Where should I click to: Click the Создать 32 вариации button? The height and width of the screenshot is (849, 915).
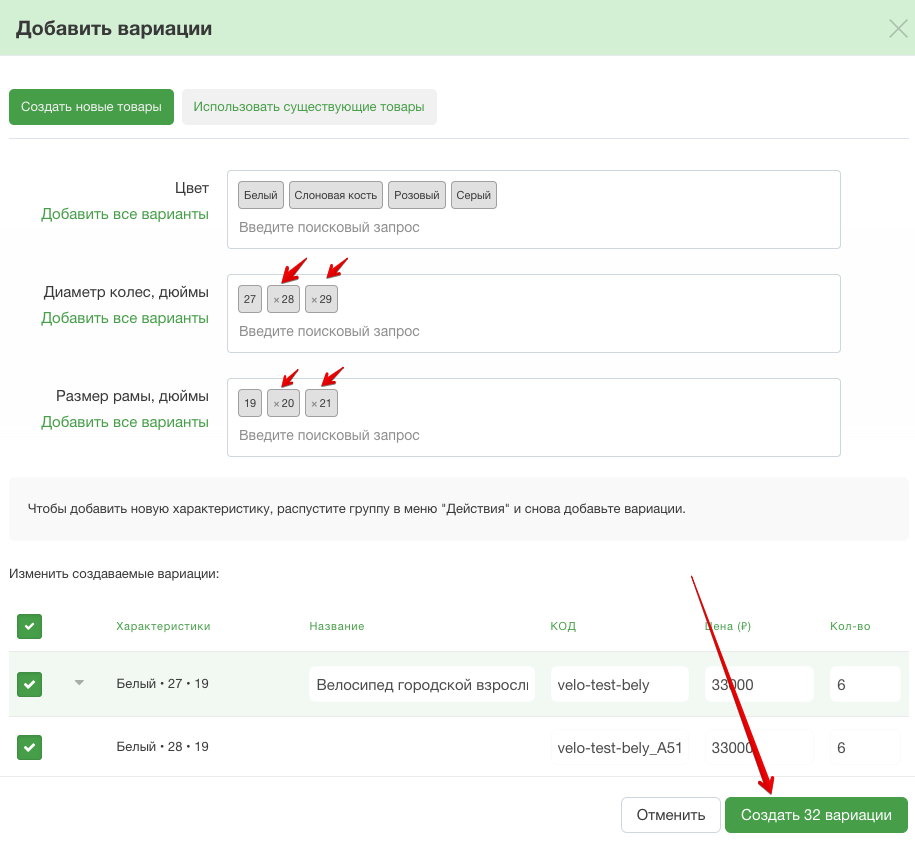[816, 815]
